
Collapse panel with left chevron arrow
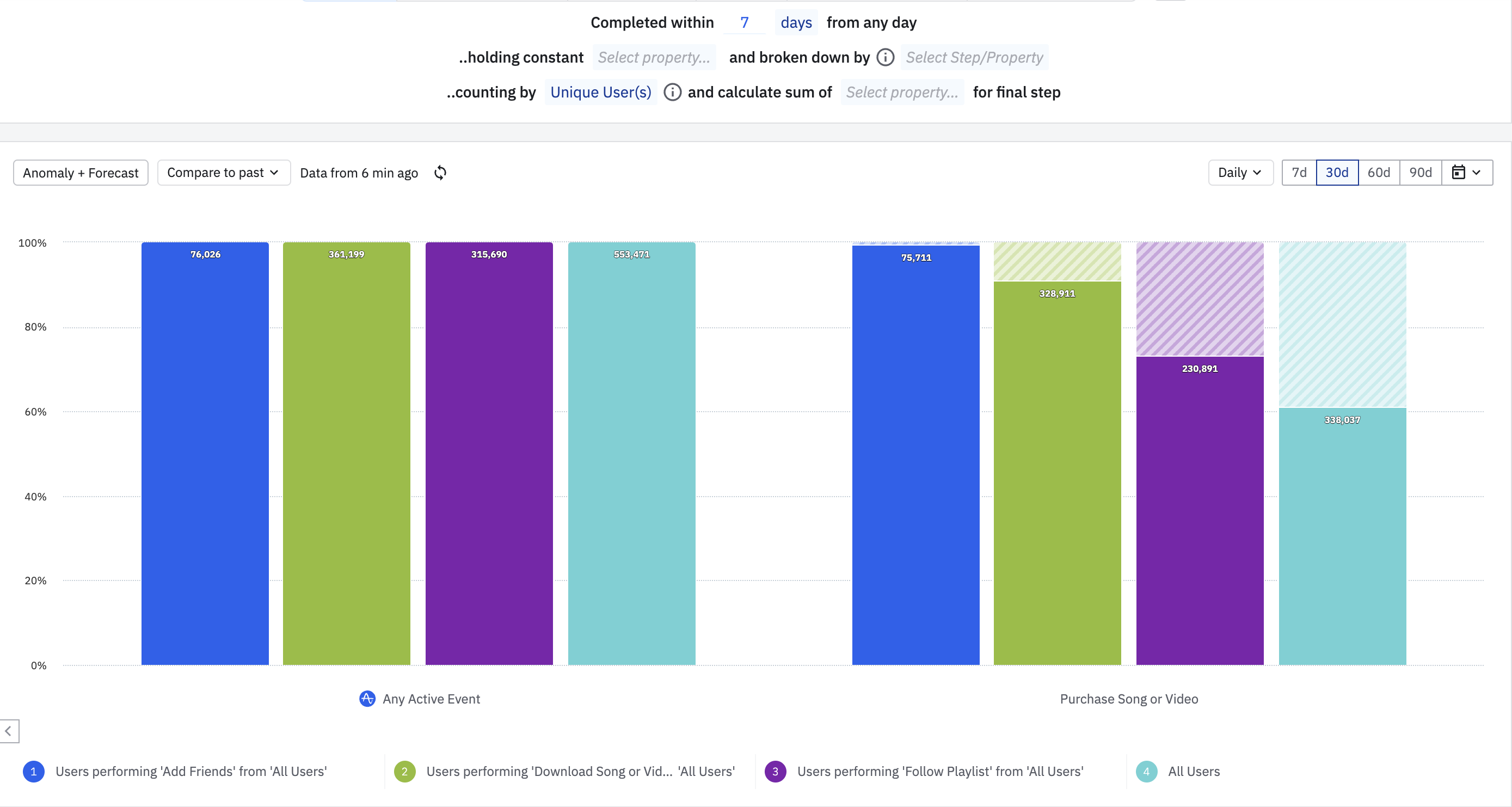(9, 731)
